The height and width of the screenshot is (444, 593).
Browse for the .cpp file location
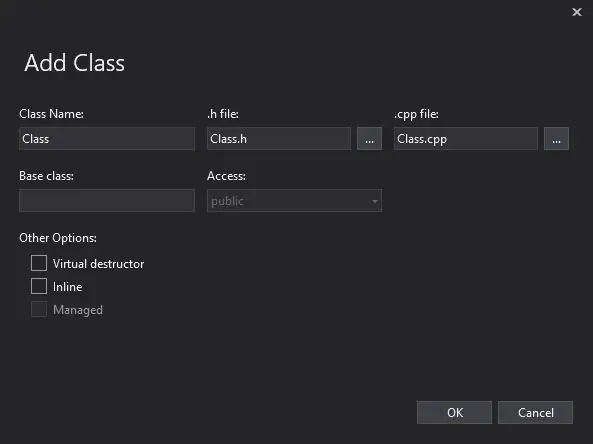tap(556, 139)
